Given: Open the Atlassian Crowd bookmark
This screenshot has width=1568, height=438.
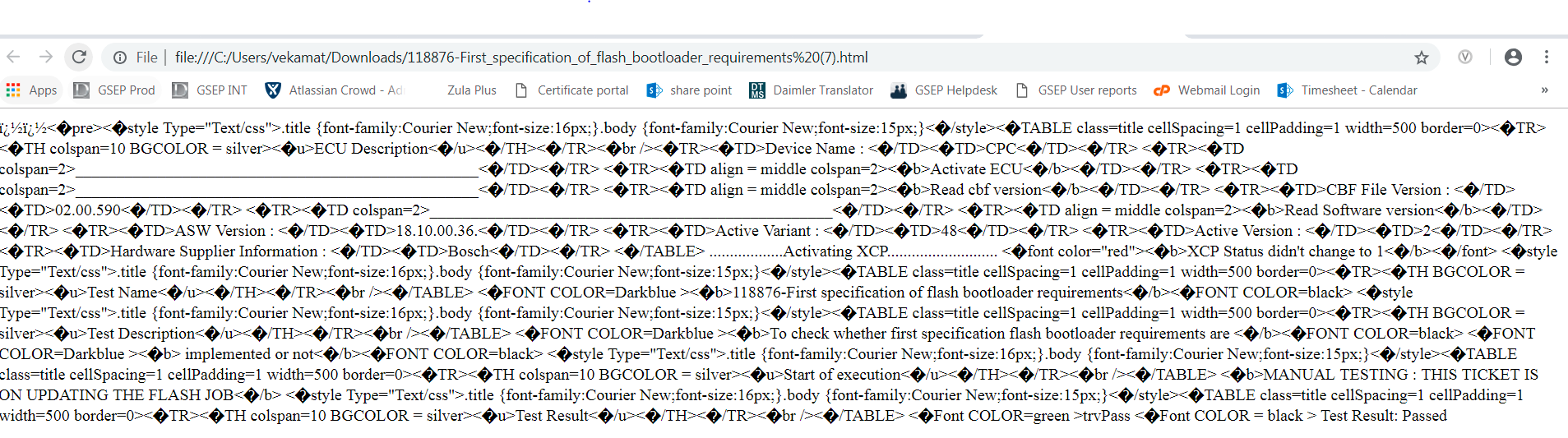Looking at the screenshot, I should click(334, 90).
